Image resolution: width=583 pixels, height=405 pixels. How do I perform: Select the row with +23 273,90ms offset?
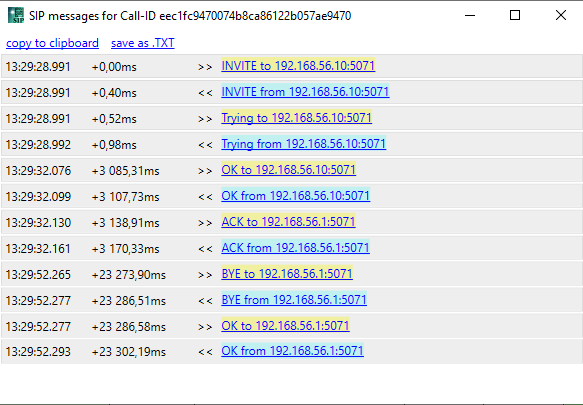pos(292,274)
